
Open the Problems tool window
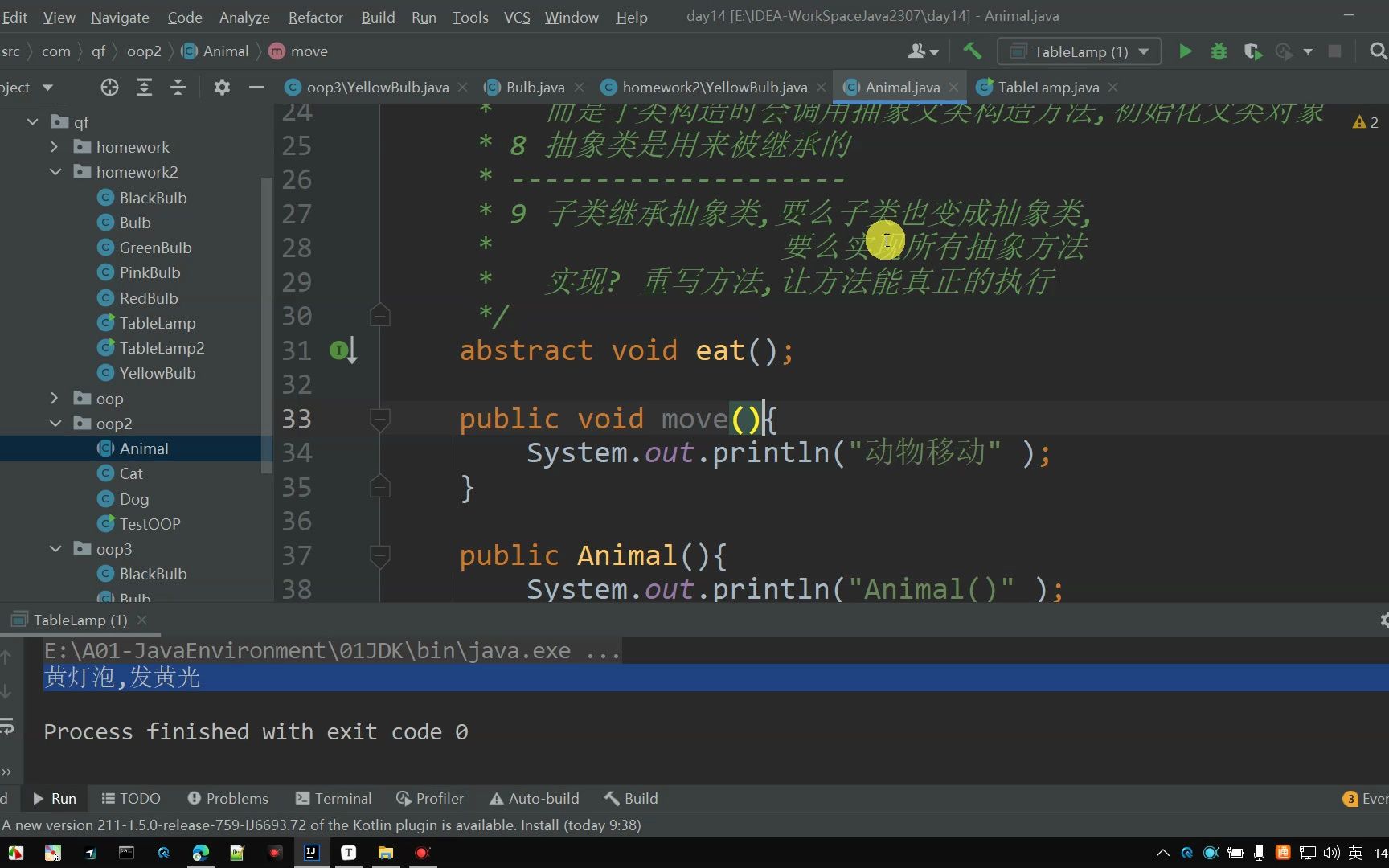pyautogui.click(x=227, y=799)
